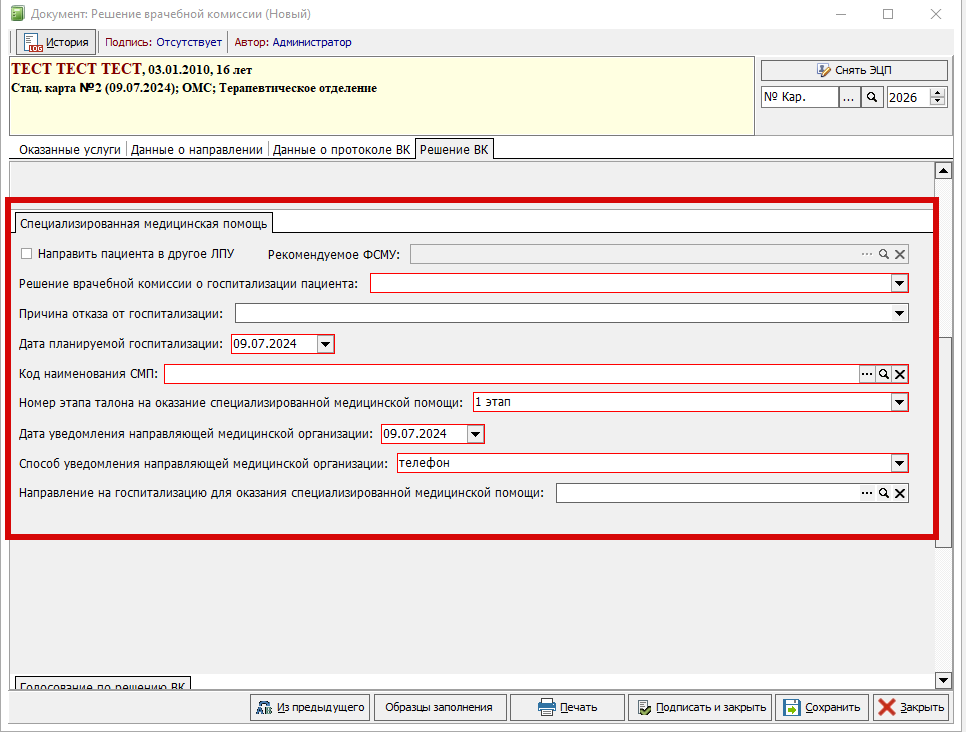Enable Направить пациента в другое ЛПУ checkbox
The height and width of the screenshot is (732, 966).
[x=27, y=254]
